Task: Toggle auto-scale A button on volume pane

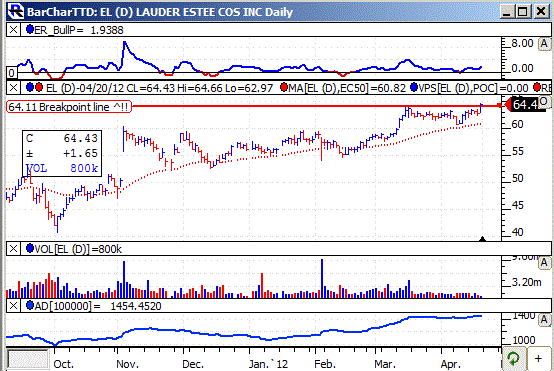Action: coord(544,263)
